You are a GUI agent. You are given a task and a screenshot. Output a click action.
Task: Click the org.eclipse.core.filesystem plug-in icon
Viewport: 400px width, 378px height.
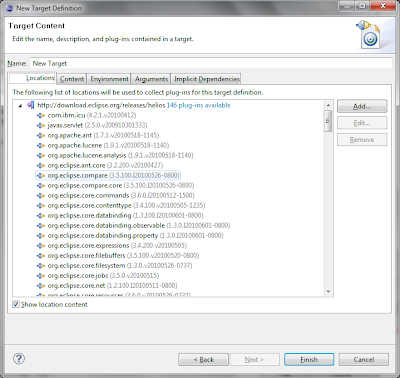click(41, 266)
